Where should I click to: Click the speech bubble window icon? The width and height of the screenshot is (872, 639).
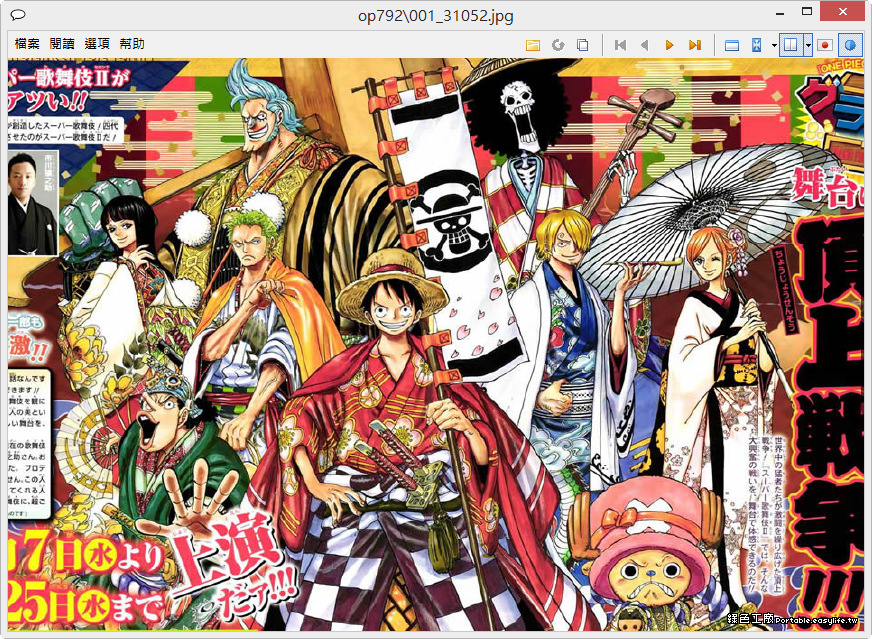point(18,15)
